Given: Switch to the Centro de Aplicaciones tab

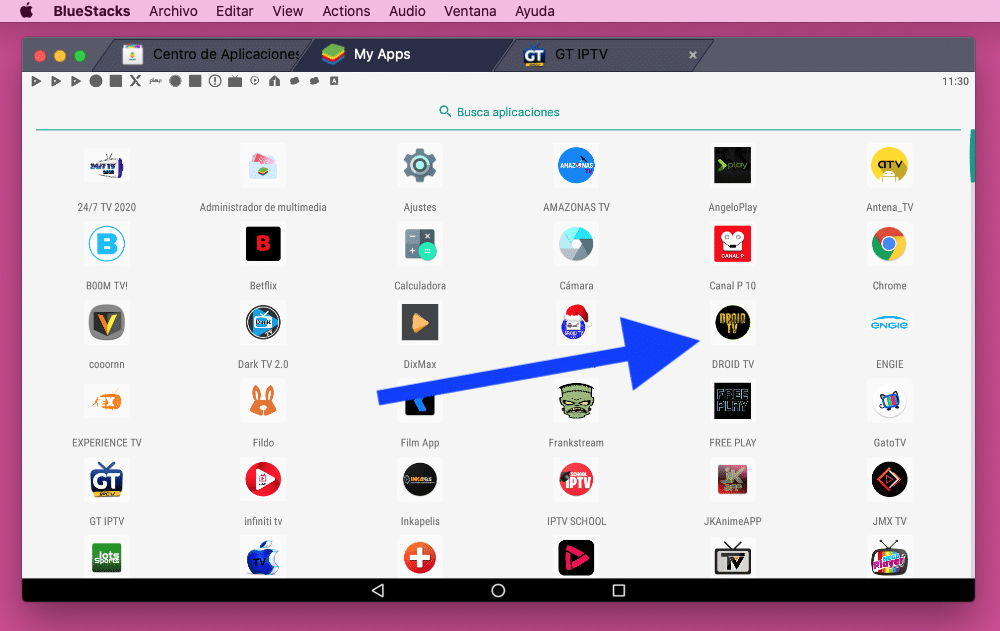Looking at the screenshot, I should (x=210, y=55).
